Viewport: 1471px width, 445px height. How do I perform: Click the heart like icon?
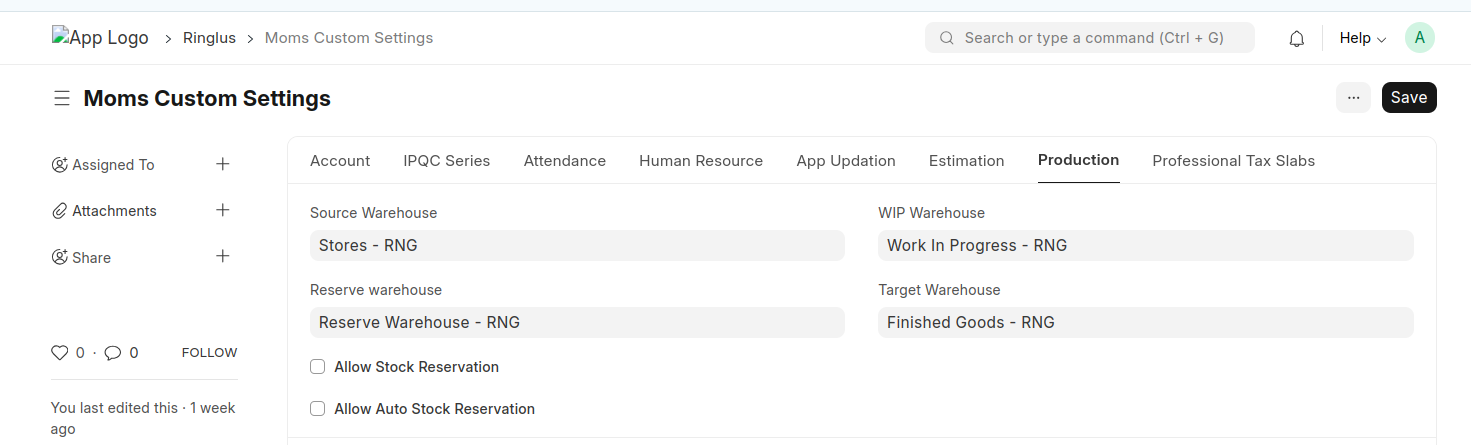coord(59,353)
